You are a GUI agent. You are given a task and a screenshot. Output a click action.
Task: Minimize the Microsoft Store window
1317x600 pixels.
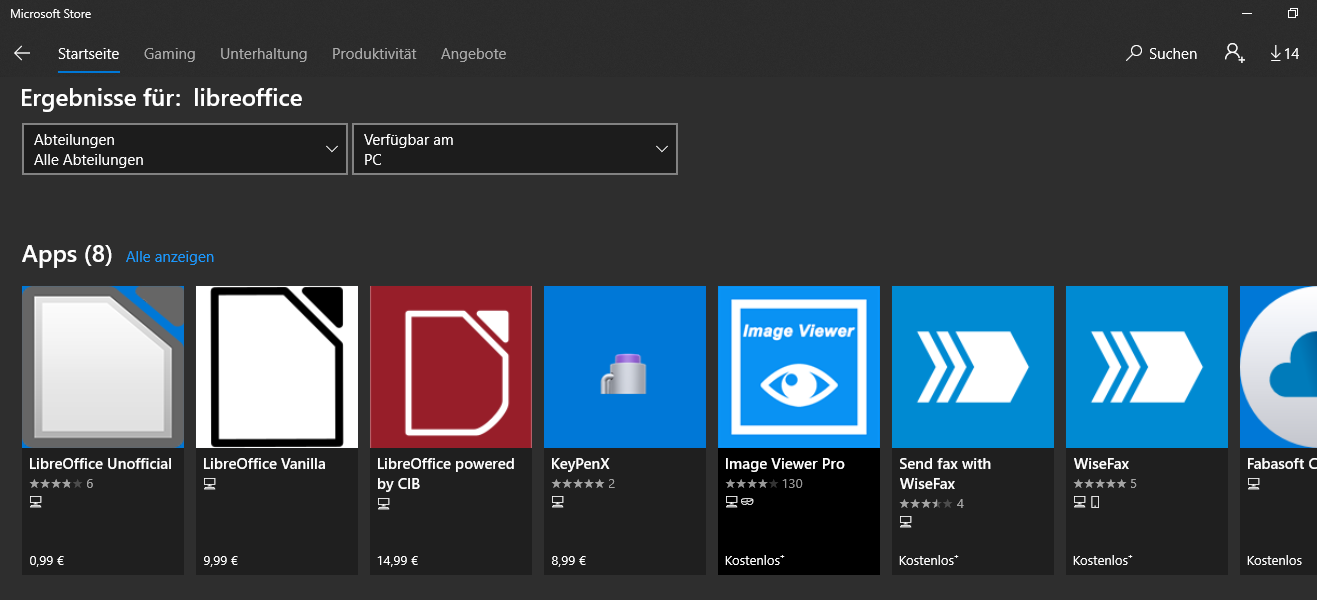(x=1247, y=13)
